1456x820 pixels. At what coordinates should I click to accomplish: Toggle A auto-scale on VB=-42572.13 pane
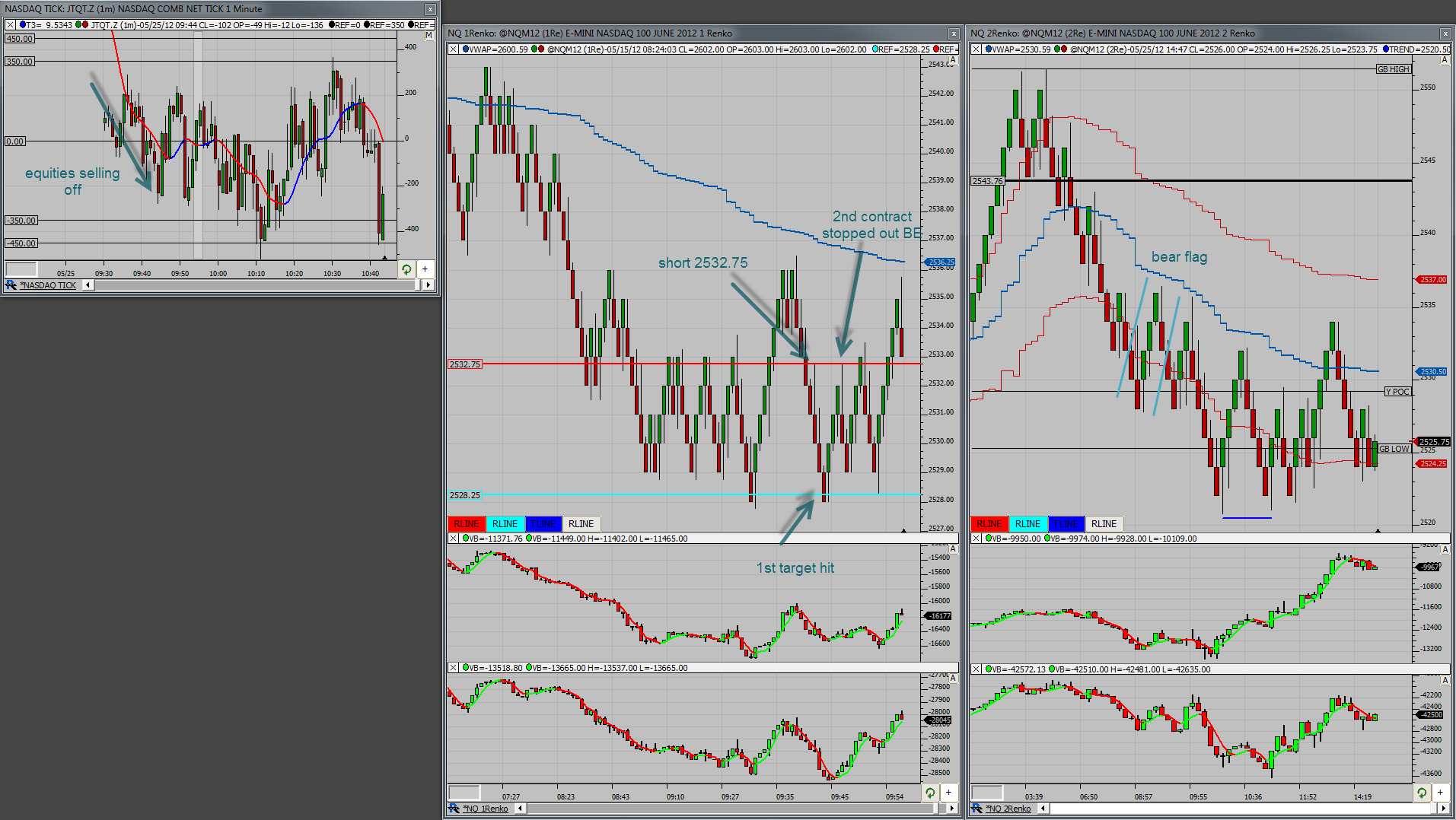click(1445, 679)
